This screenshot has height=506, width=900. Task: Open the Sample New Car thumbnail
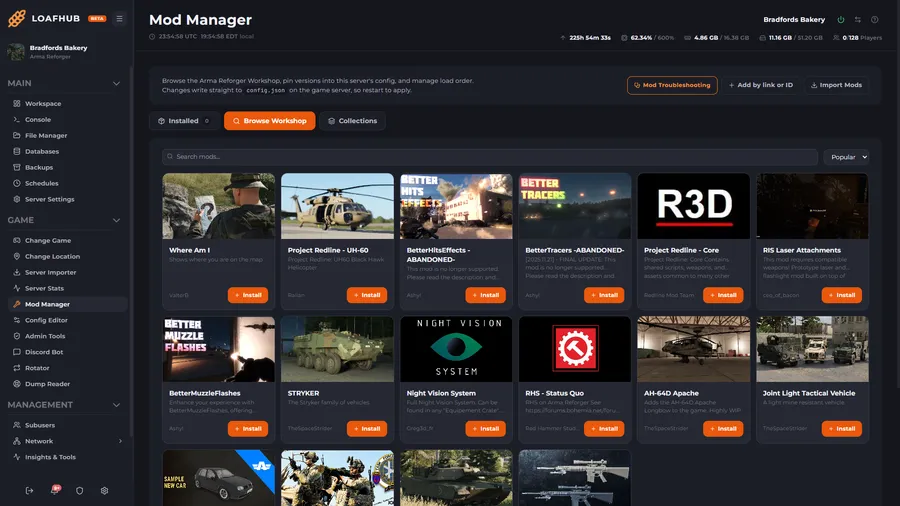[x=219, y=478]
